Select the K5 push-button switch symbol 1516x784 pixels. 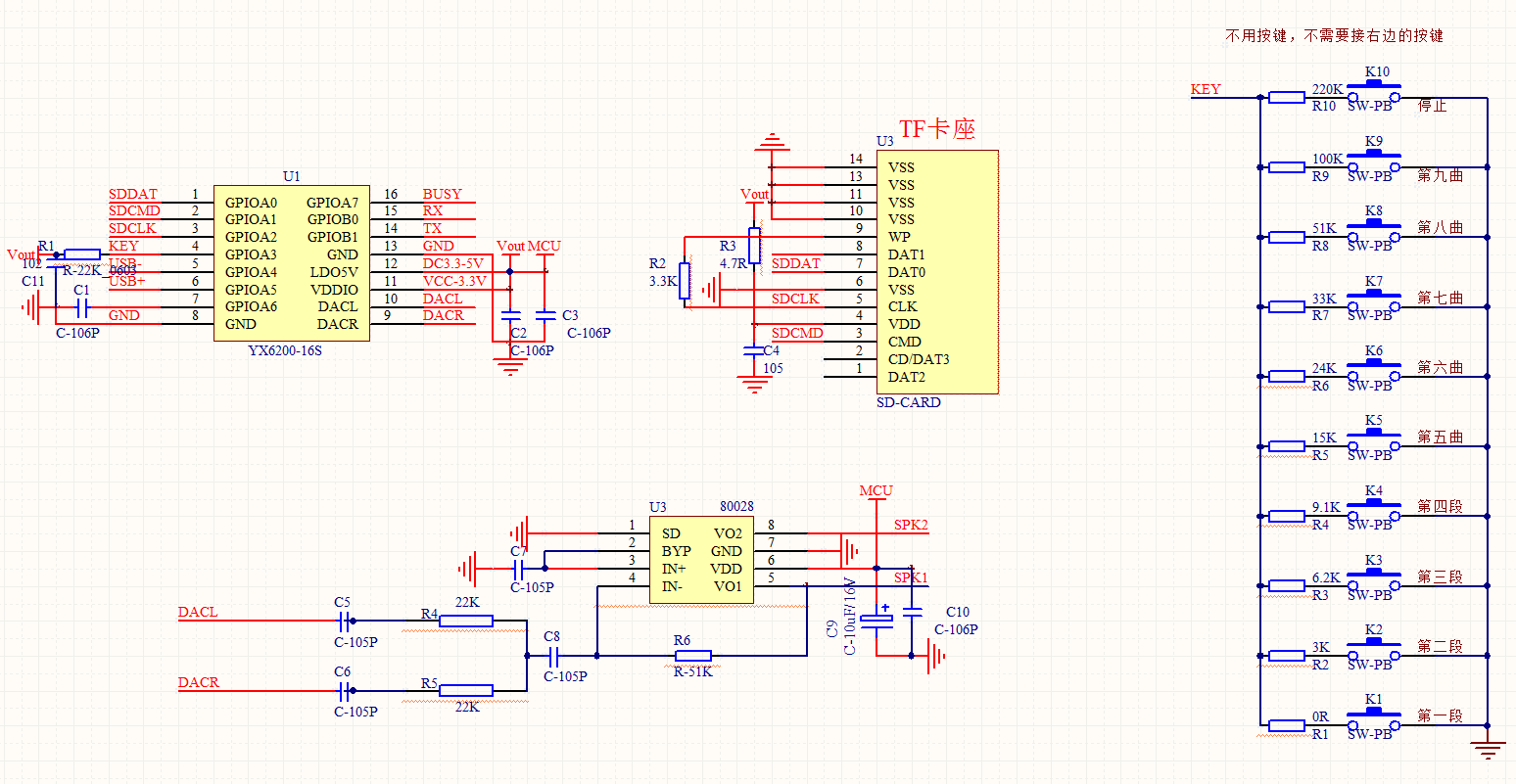pyautogui.click(x=1373, y=440)
